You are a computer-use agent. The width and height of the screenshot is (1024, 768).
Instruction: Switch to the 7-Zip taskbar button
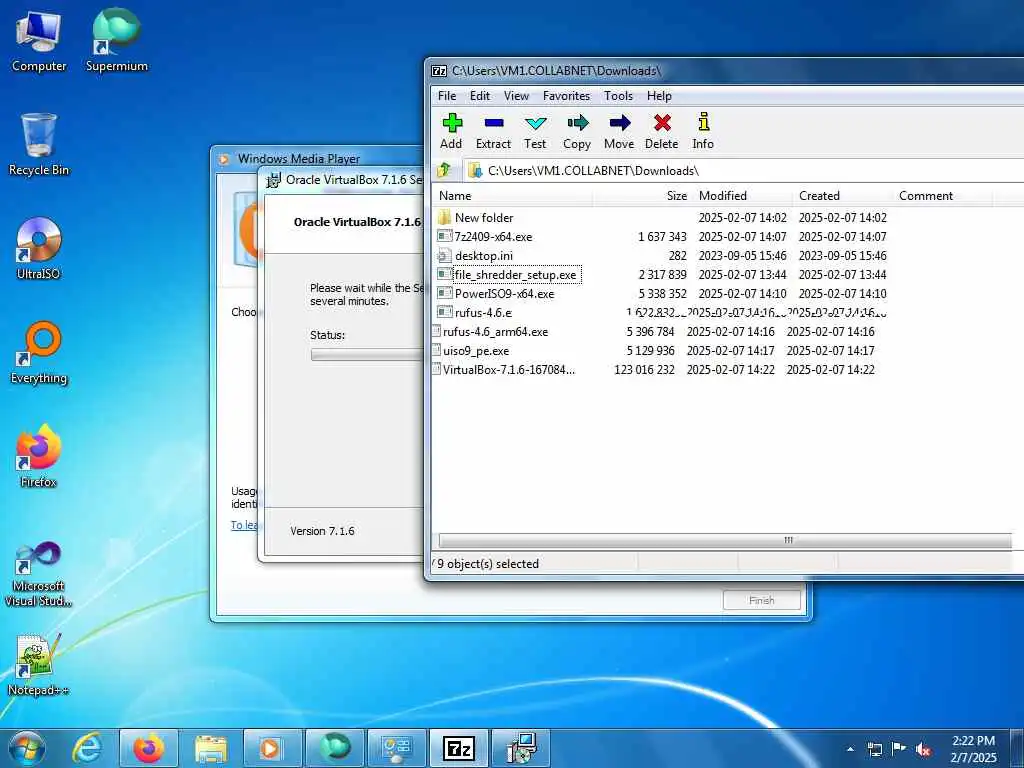458,748
